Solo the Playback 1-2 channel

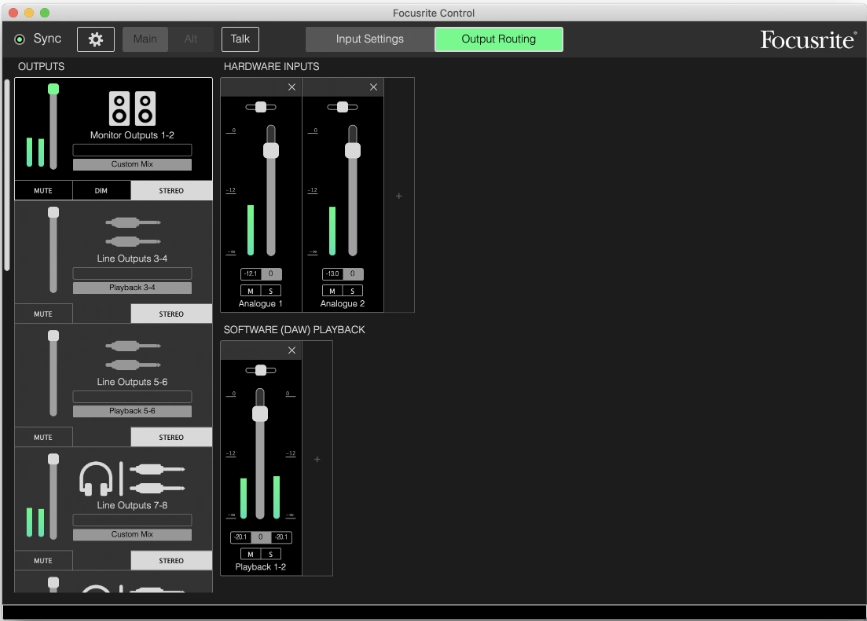pyautogui.click(x=270, y=554)
